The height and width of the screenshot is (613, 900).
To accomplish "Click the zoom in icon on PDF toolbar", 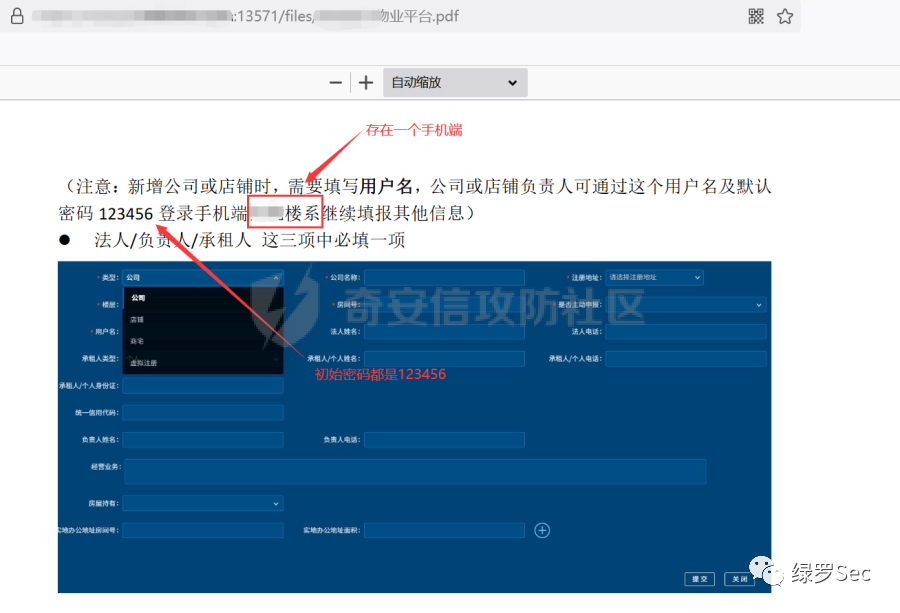I will [x=368, y=83].
